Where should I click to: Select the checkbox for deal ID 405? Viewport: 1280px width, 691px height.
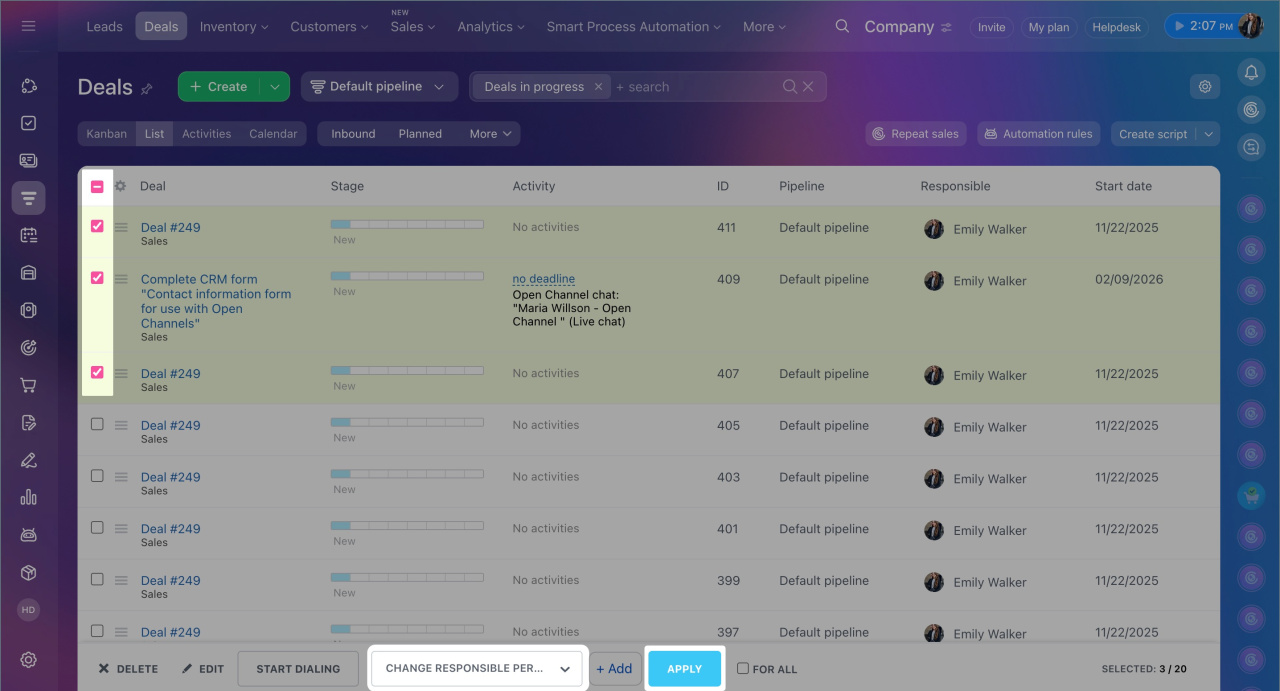point(97,424)
